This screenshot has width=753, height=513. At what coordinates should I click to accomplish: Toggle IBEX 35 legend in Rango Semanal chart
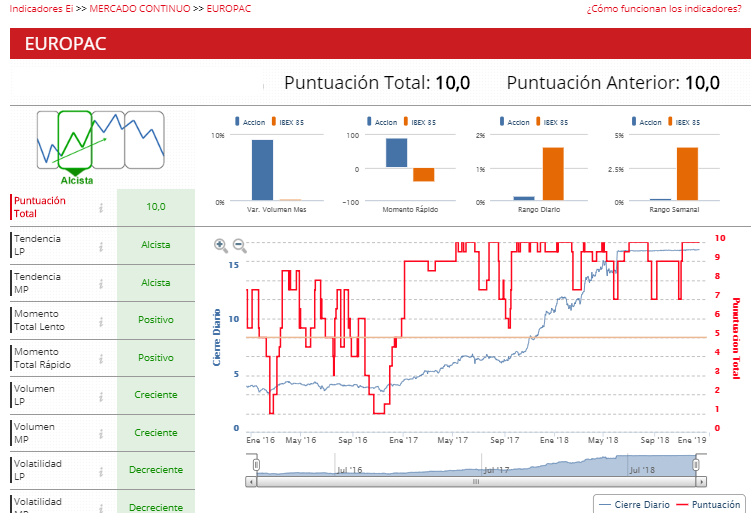click(684, 122)
